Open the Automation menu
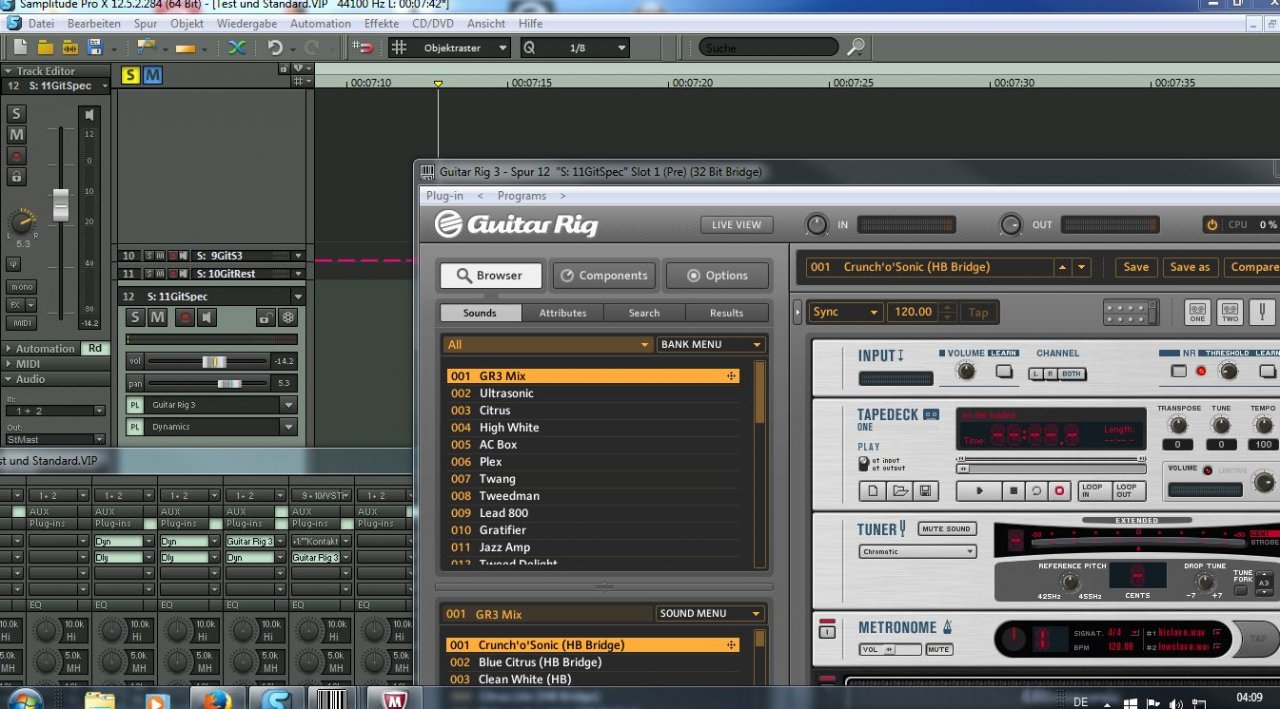Image resolution: width=1280 pixels, height=709 pixels. click(x=320, y=23)
